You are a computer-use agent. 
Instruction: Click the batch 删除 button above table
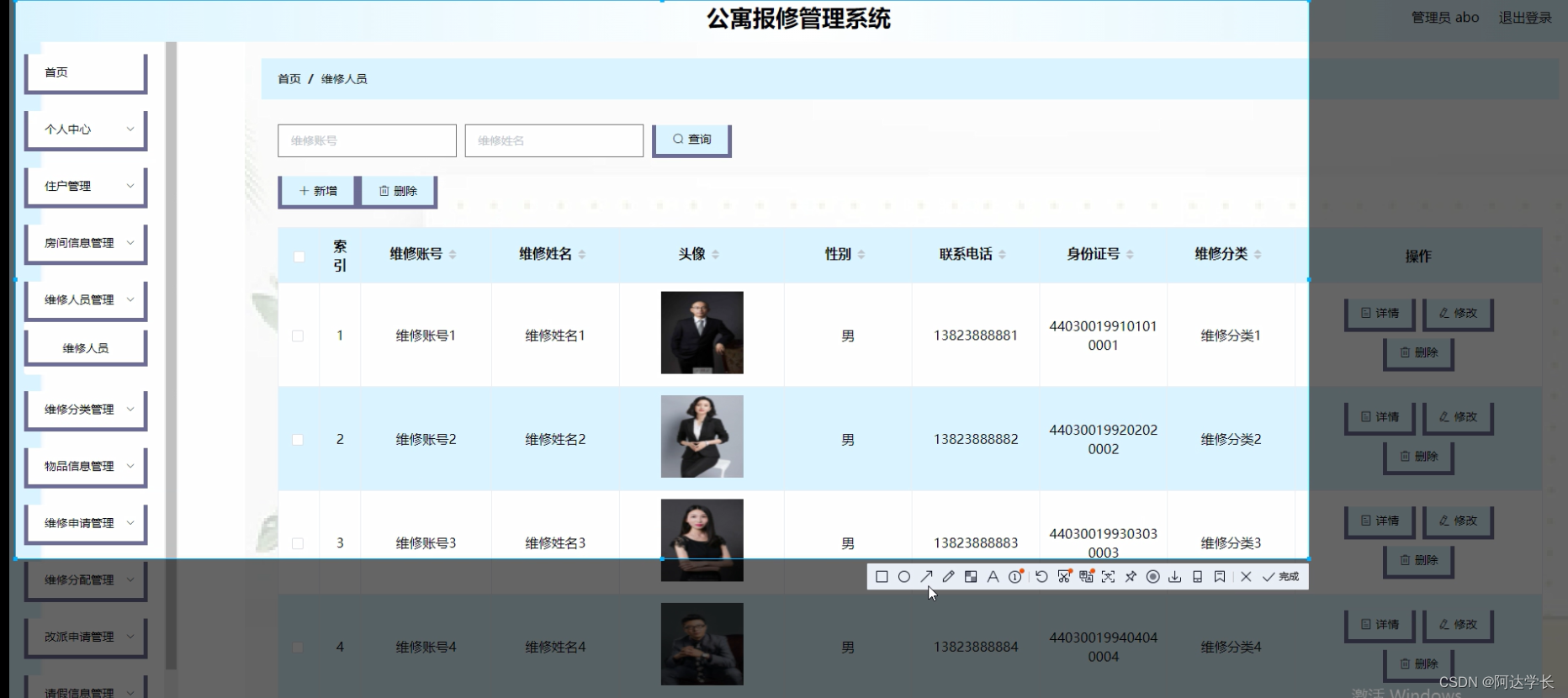(x=398, y=191)
